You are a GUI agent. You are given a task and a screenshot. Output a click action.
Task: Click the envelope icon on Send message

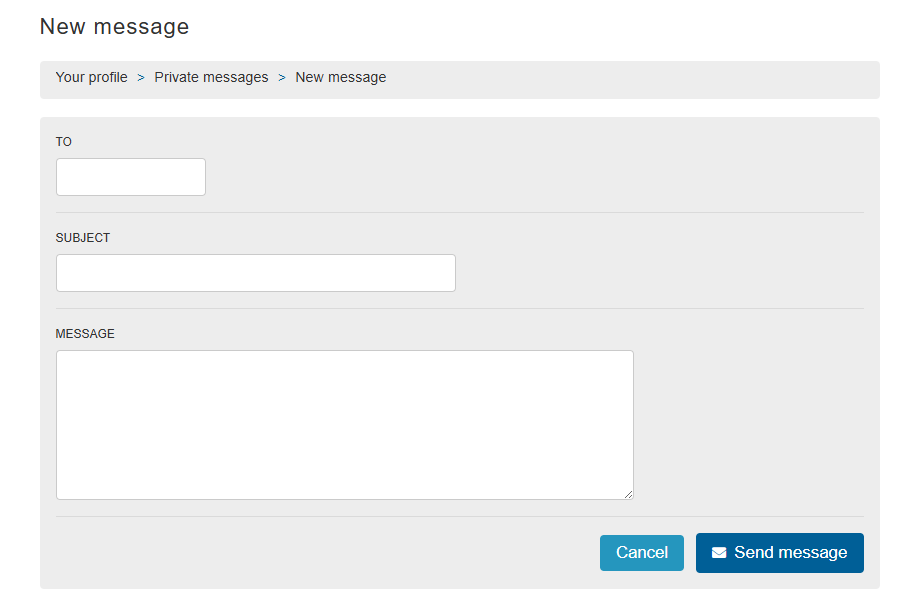pos(719,553)
